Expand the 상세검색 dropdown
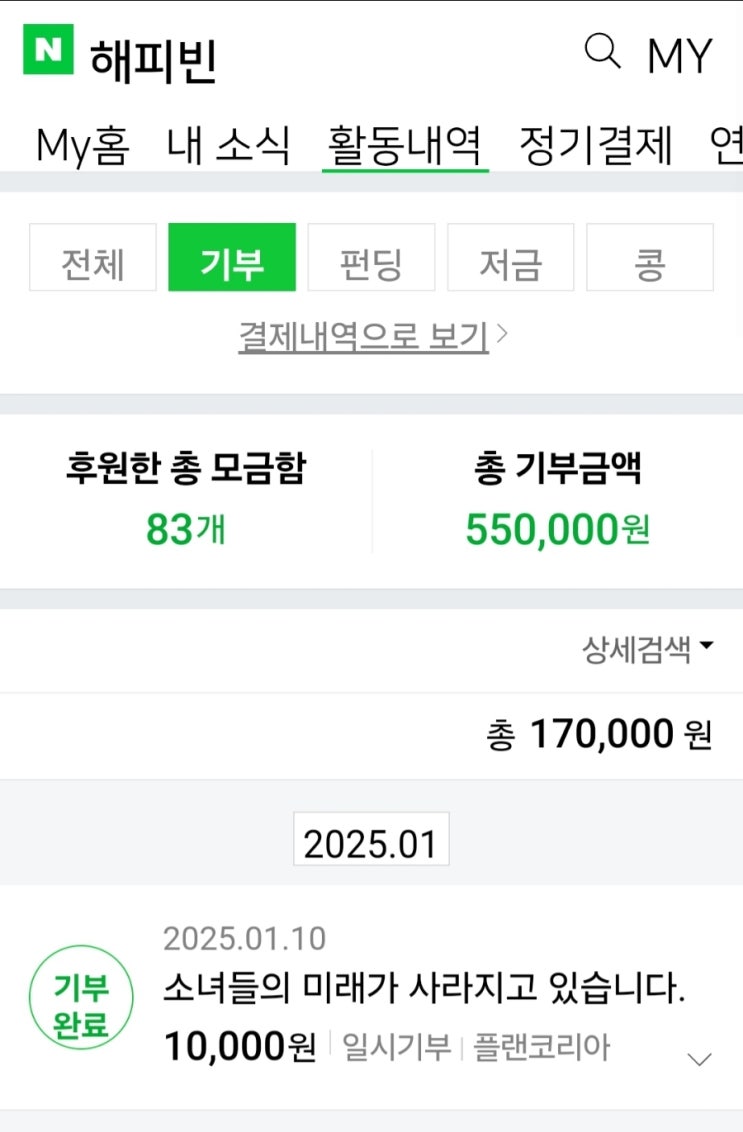This screenshot has width=743, height=1132. pyautogui.click(x=648, y=650)
